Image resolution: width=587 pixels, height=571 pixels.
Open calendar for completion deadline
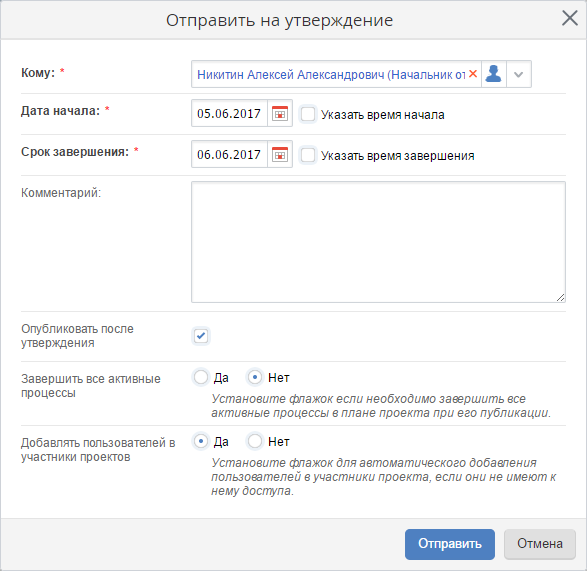pos(280,154)
